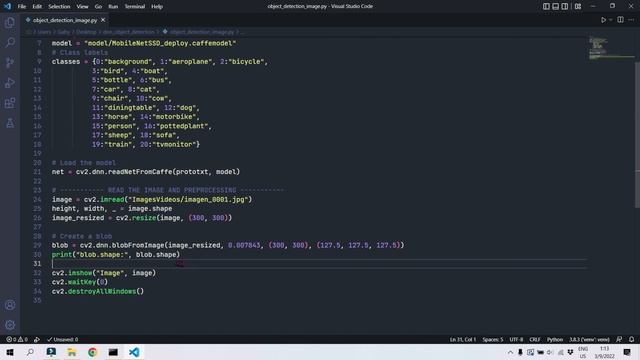Select language mode Python in status bar

(555, 339)
